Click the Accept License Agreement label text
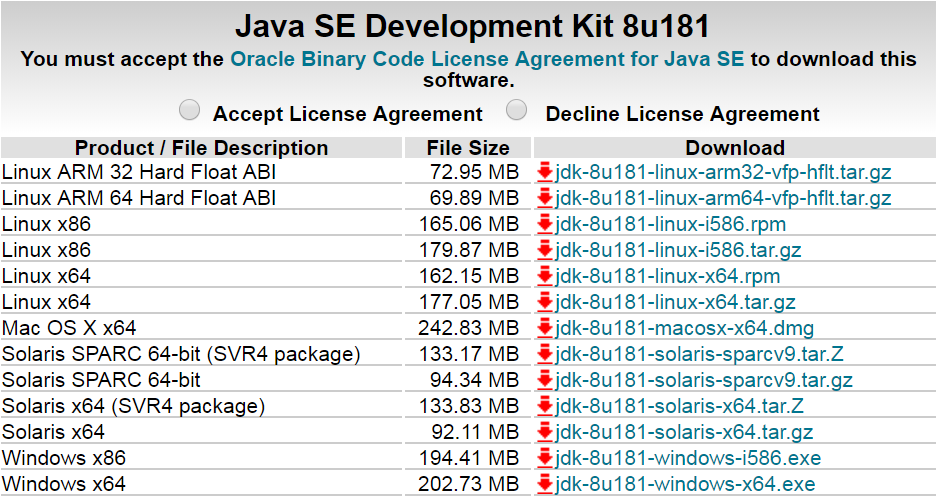The height and width of the screenshot is (498, 936). tap(347, 114)
